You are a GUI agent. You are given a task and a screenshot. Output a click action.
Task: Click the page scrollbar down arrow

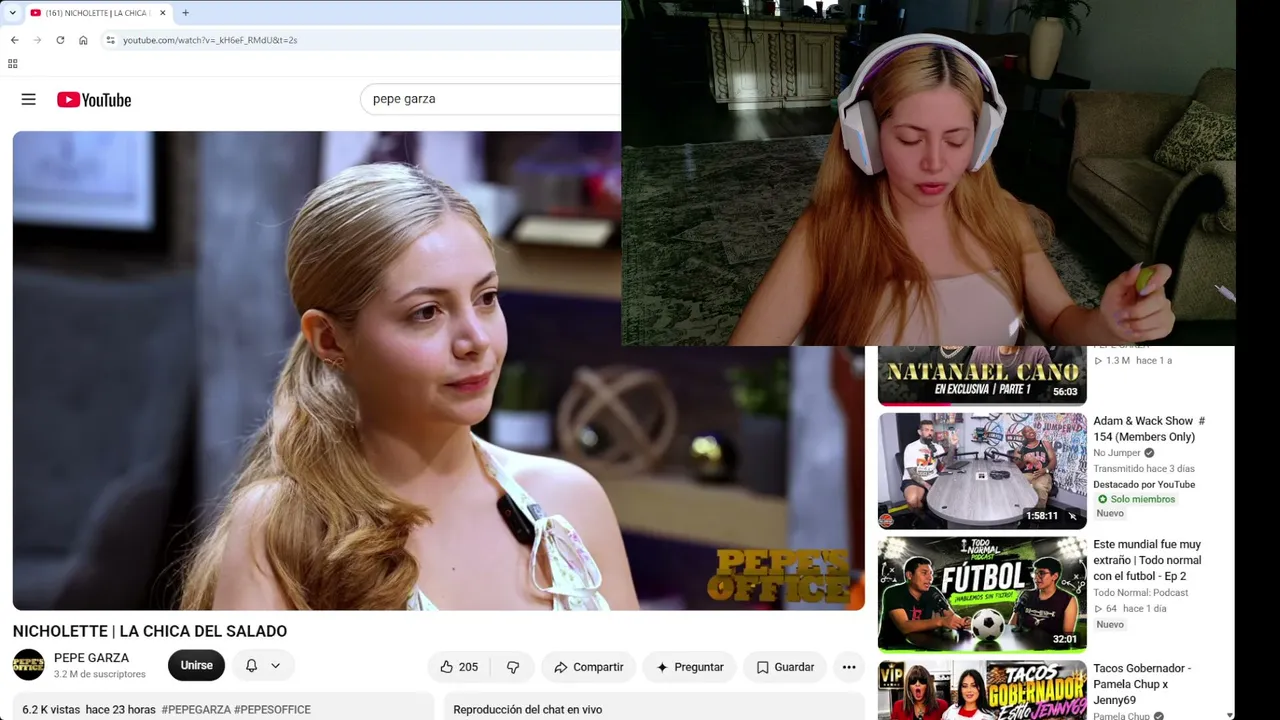coord(1230,714)
